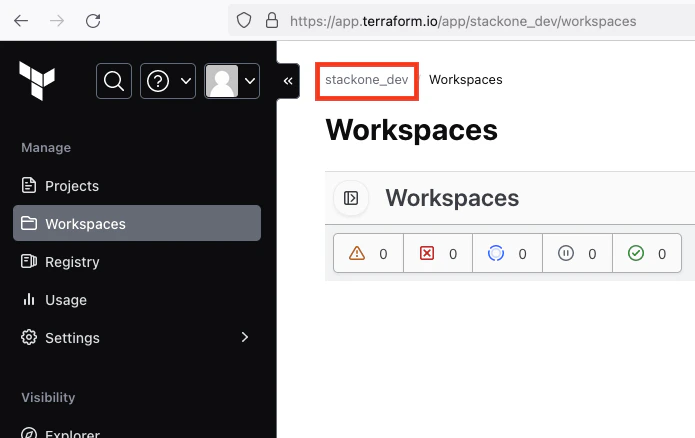This screenshot has width=695, height=438.
Task: Filter by on-hold pause status
Action: (x=578, y=253)
